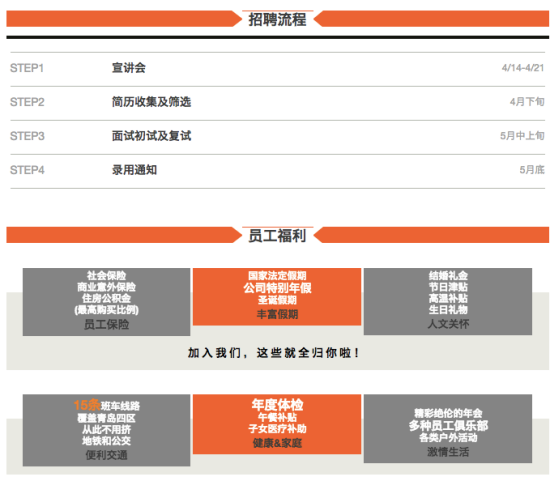Click the STEP3 label
This screenshot has height=481, width=550.
[27, 136]
